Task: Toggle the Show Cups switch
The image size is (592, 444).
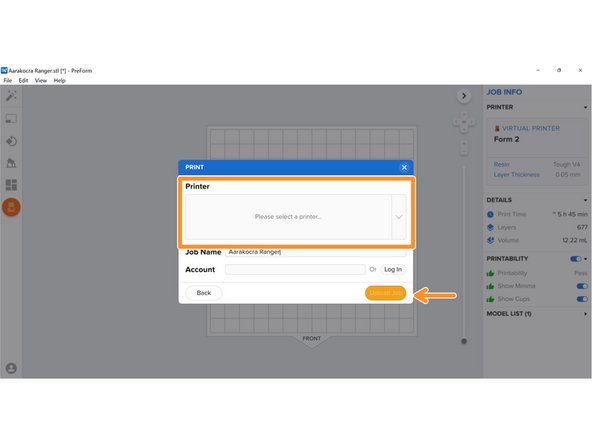Action: point(582,299)
